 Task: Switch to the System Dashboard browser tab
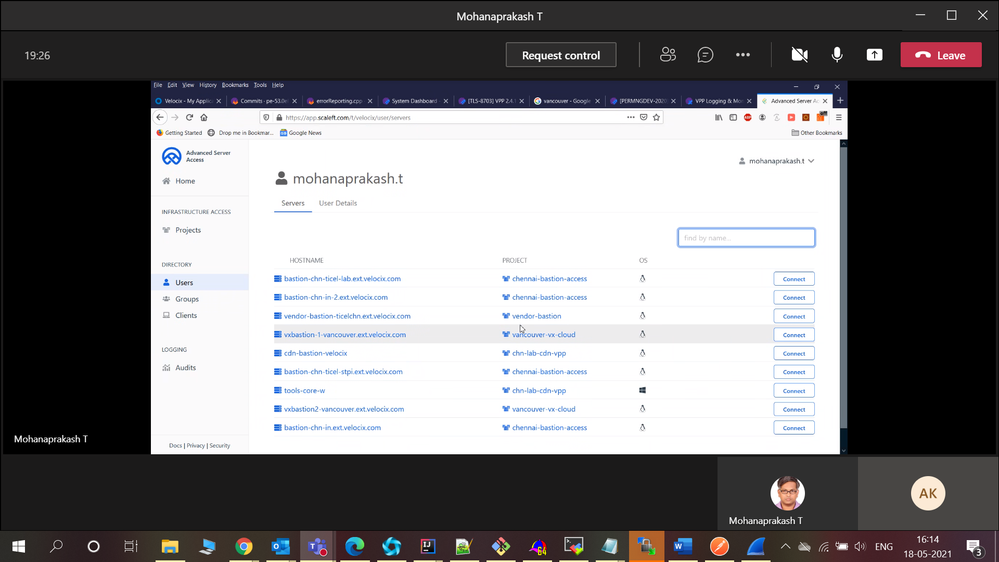[415, 101]
